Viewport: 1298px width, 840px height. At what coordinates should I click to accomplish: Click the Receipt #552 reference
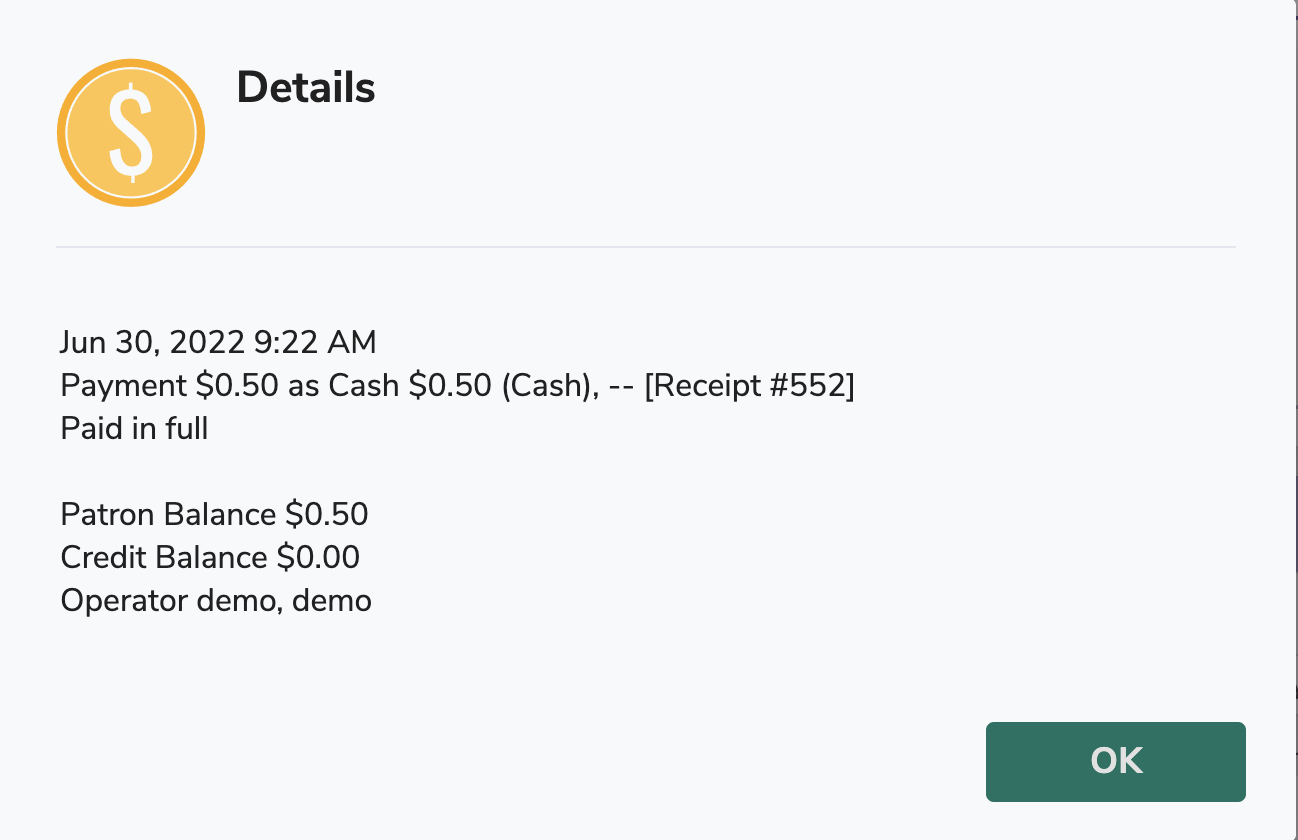click(x=749, y=386)
